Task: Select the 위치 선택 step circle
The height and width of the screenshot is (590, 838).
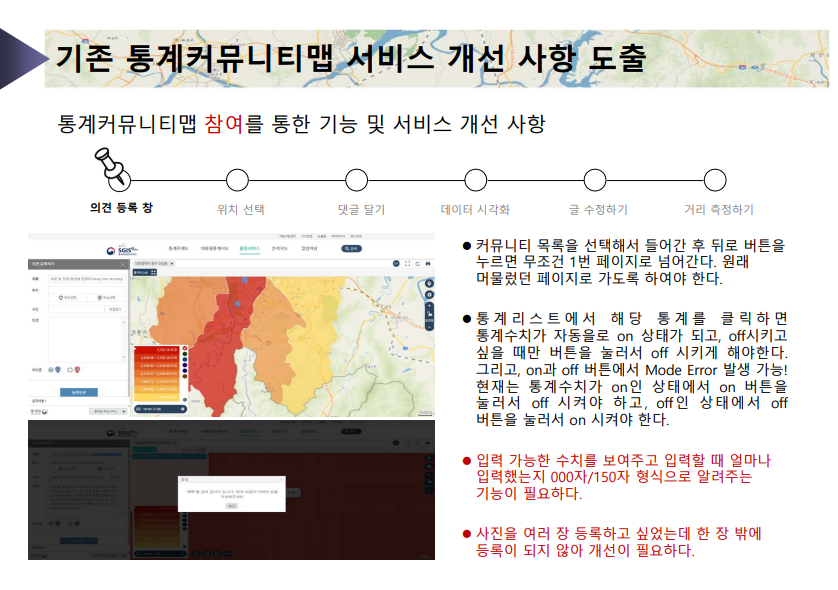Action: (237, 180)
